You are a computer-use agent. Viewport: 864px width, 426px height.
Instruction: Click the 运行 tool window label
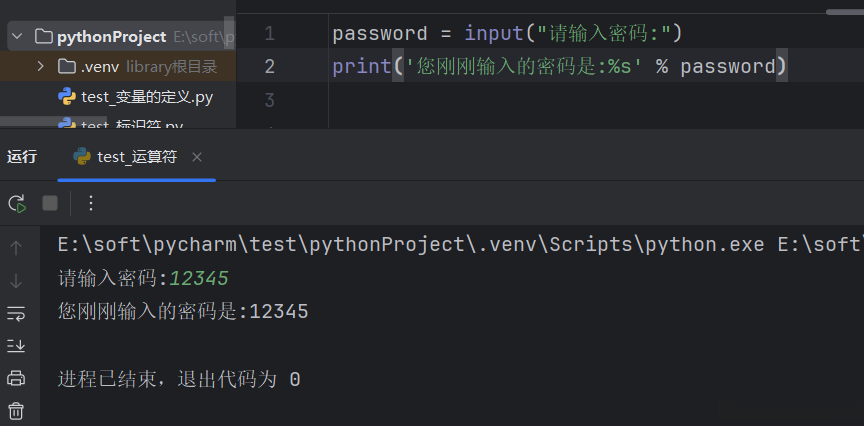22,157
